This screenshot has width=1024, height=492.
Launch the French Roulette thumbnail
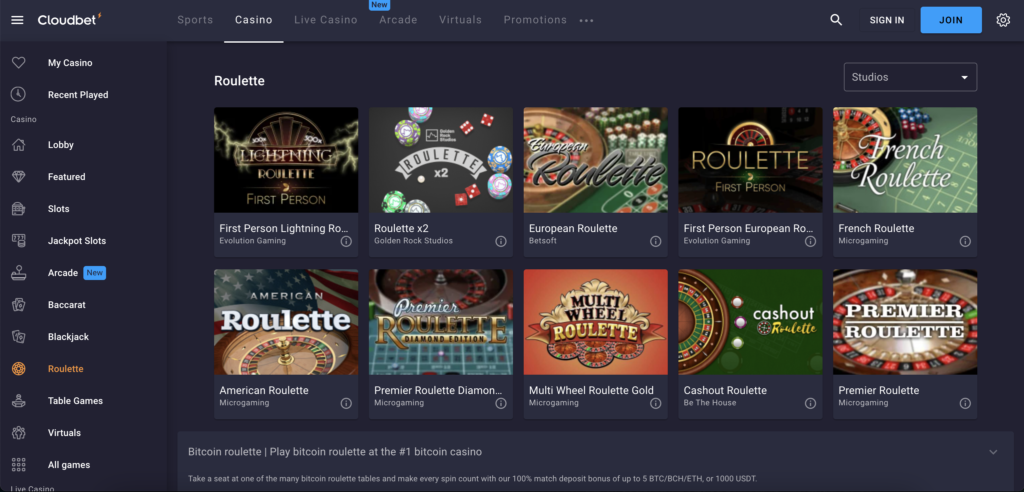[905, 160]
